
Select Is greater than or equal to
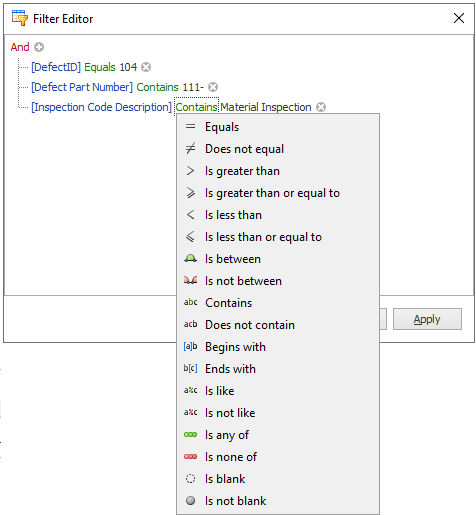(278, 193)
